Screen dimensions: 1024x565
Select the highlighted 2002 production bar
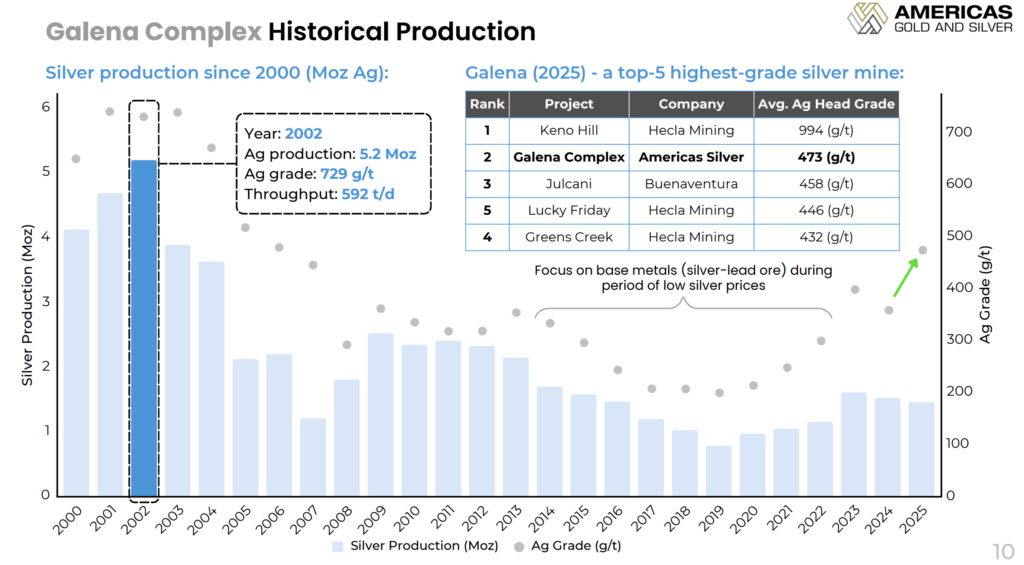(x=144, y=328)
